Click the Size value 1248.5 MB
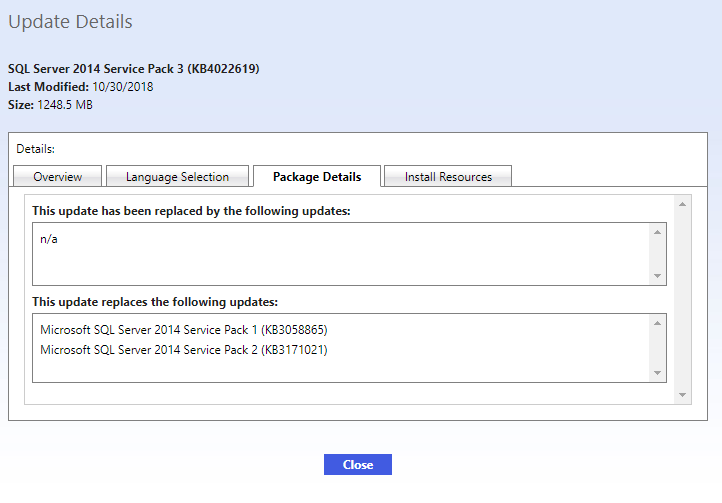 coord(65,105)
